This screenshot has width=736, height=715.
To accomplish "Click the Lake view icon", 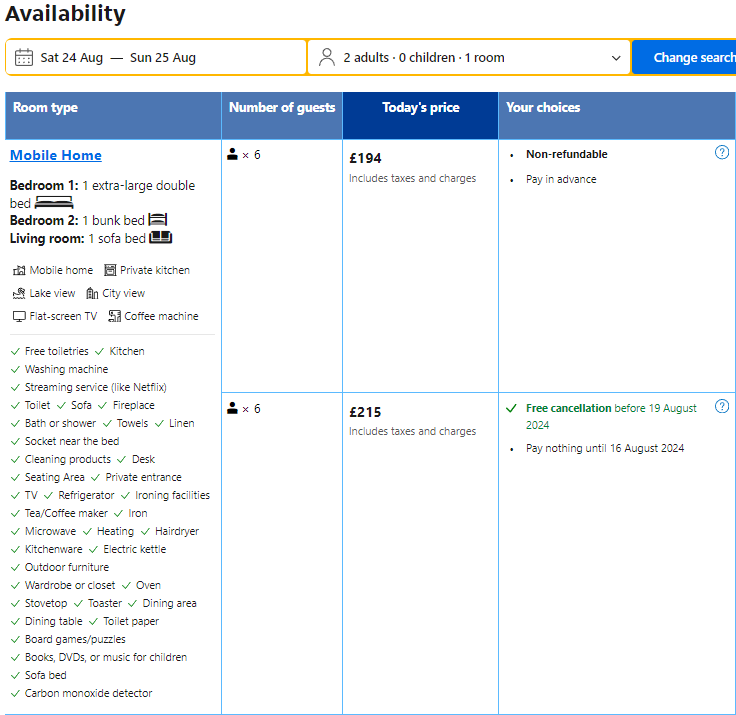I will tap(19, 293).
